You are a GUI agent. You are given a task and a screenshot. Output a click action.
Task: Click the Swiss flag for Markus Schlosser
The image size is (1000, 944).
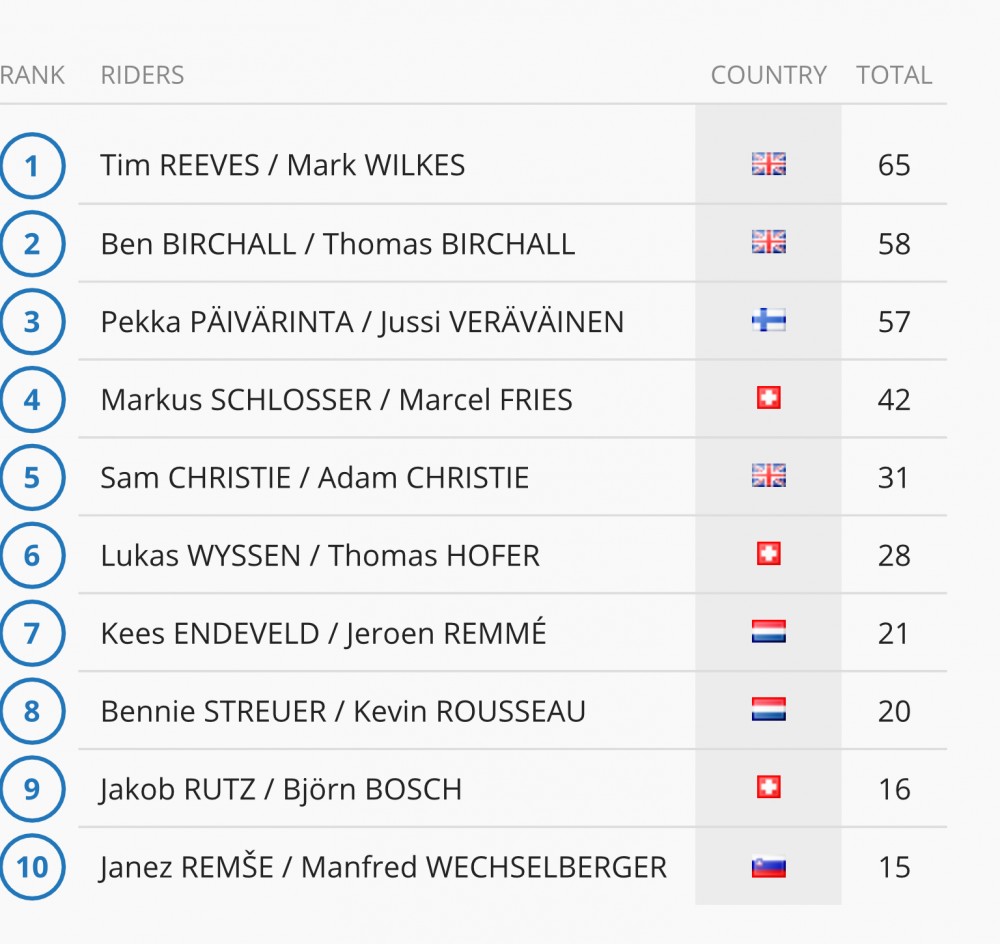(x=768, y=399)
